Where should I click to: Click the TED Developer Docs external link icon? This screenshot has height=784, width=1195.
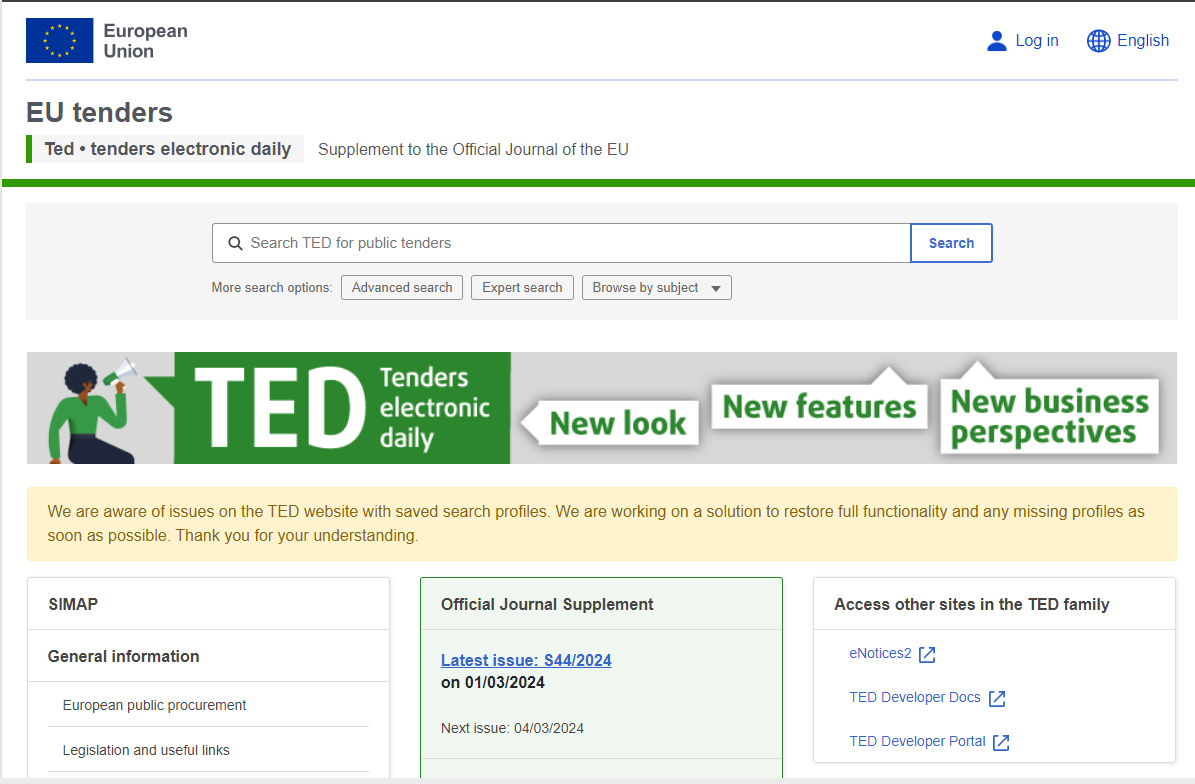pos(997,697)
